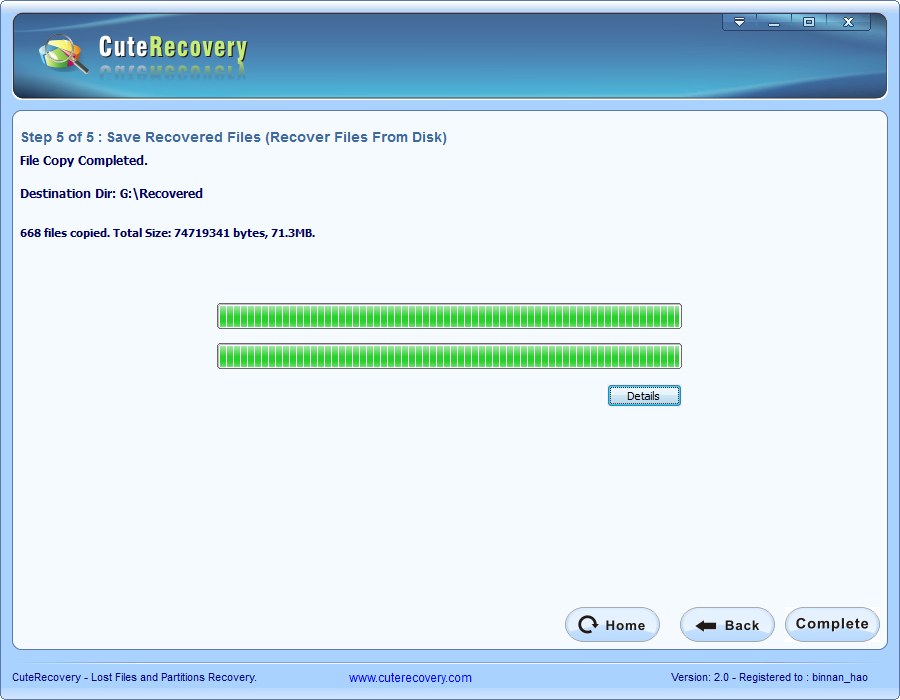Click the upper green progress bar
This screenshot has height=700, width=900.
coord(449,316)
